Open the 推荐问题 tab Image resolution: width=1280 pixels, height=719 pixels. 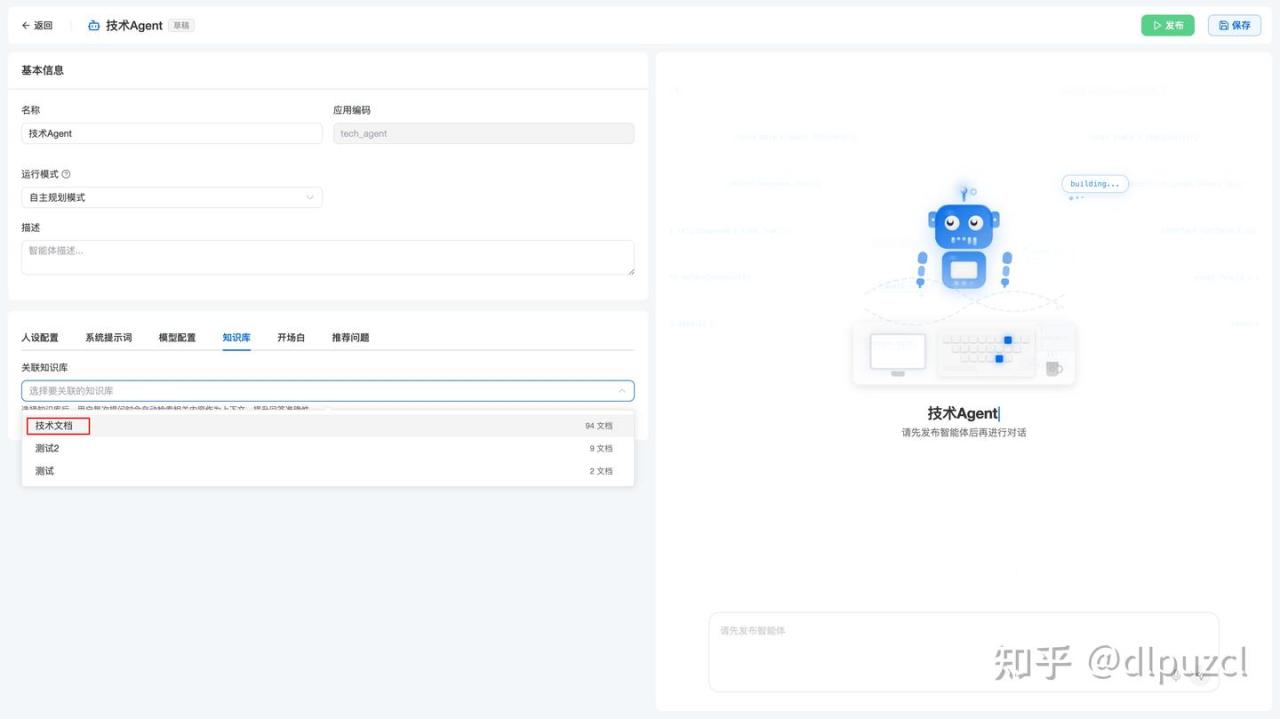[x=350, y=338]
